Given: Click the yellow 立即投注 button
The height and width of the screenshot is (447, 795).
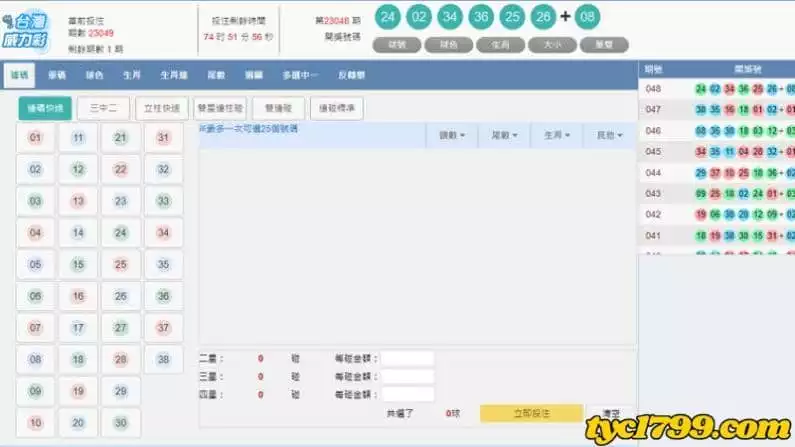Looking at the screenshot, I should (531, 414).
